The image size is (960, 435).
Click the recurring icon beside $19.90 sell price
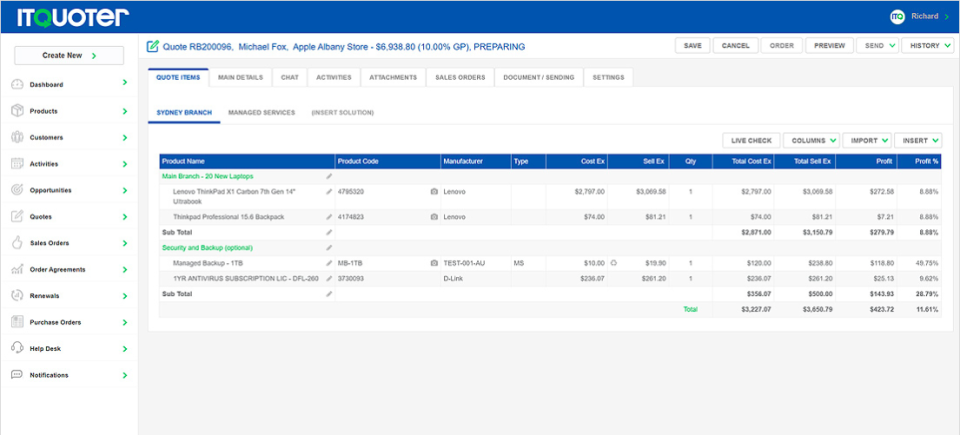(614, 263)
